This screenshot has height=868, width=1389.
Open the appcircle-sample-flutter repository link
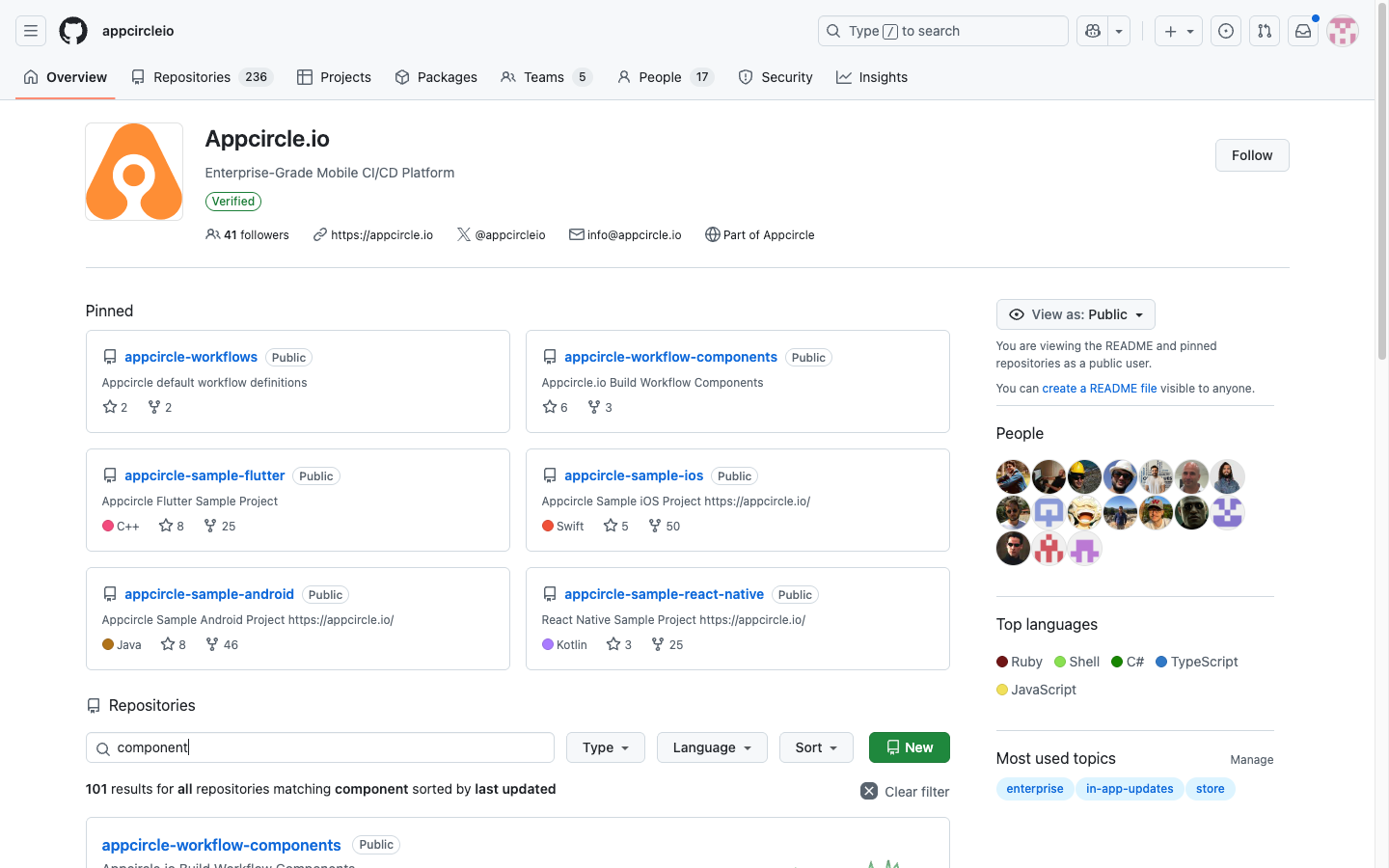(x=204, y=475)
